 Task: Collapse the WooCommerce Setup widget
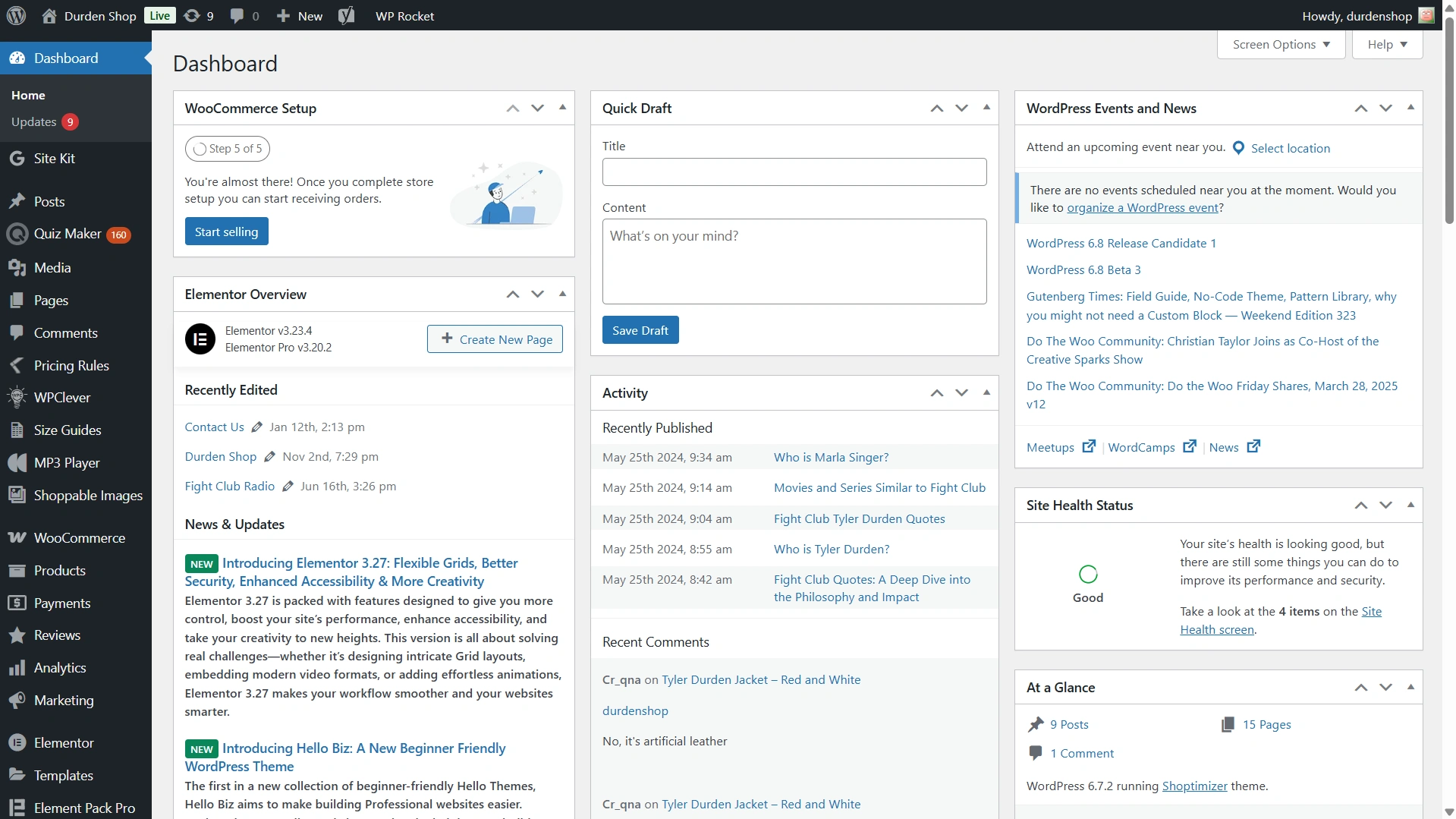pos(562,108)
